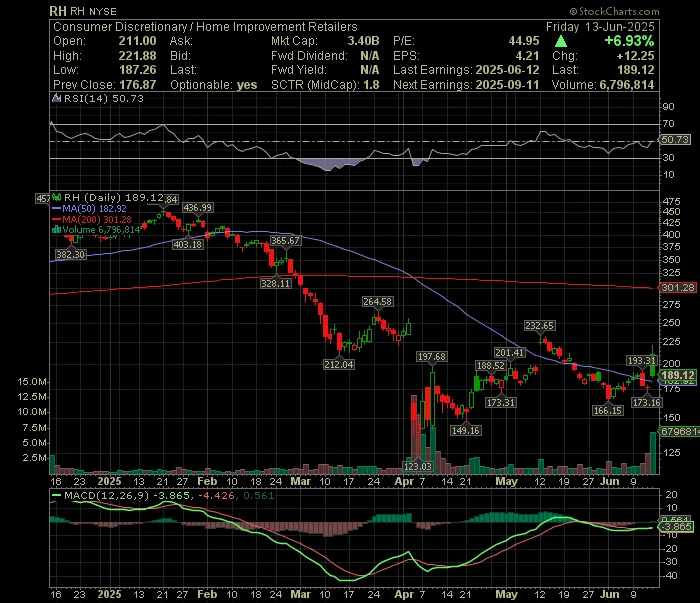
Task: Click the Chg value +12.25
Action: [x=635, y=56]
